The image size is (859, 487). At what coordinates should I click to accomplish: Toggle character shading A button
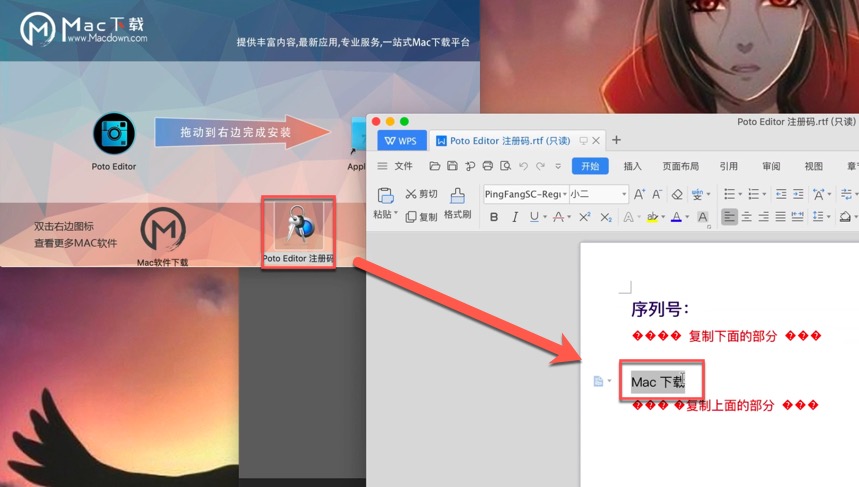click(702, 217)
